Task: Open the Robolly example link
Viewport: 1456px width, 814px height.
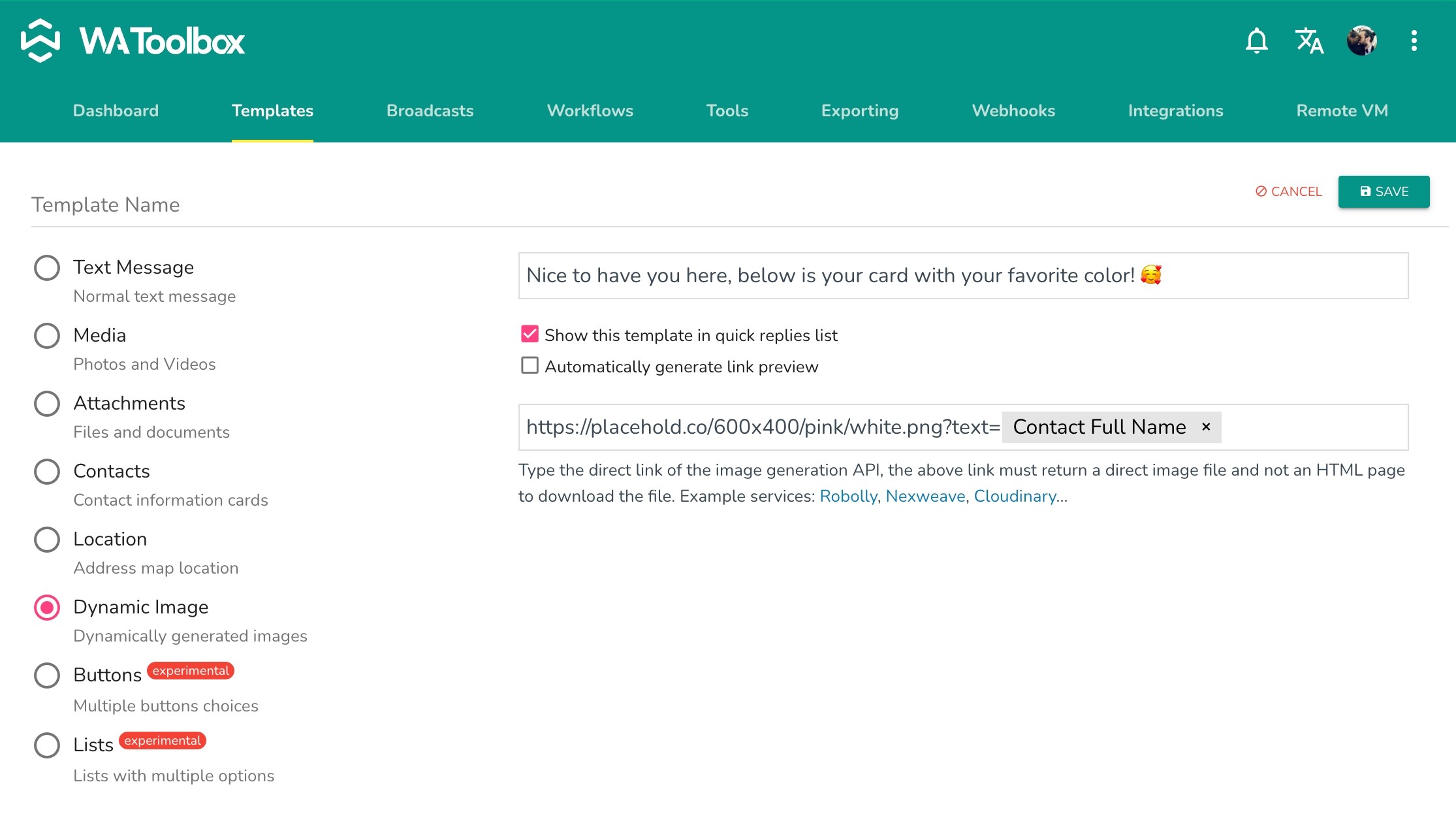Action: point(847,497)
